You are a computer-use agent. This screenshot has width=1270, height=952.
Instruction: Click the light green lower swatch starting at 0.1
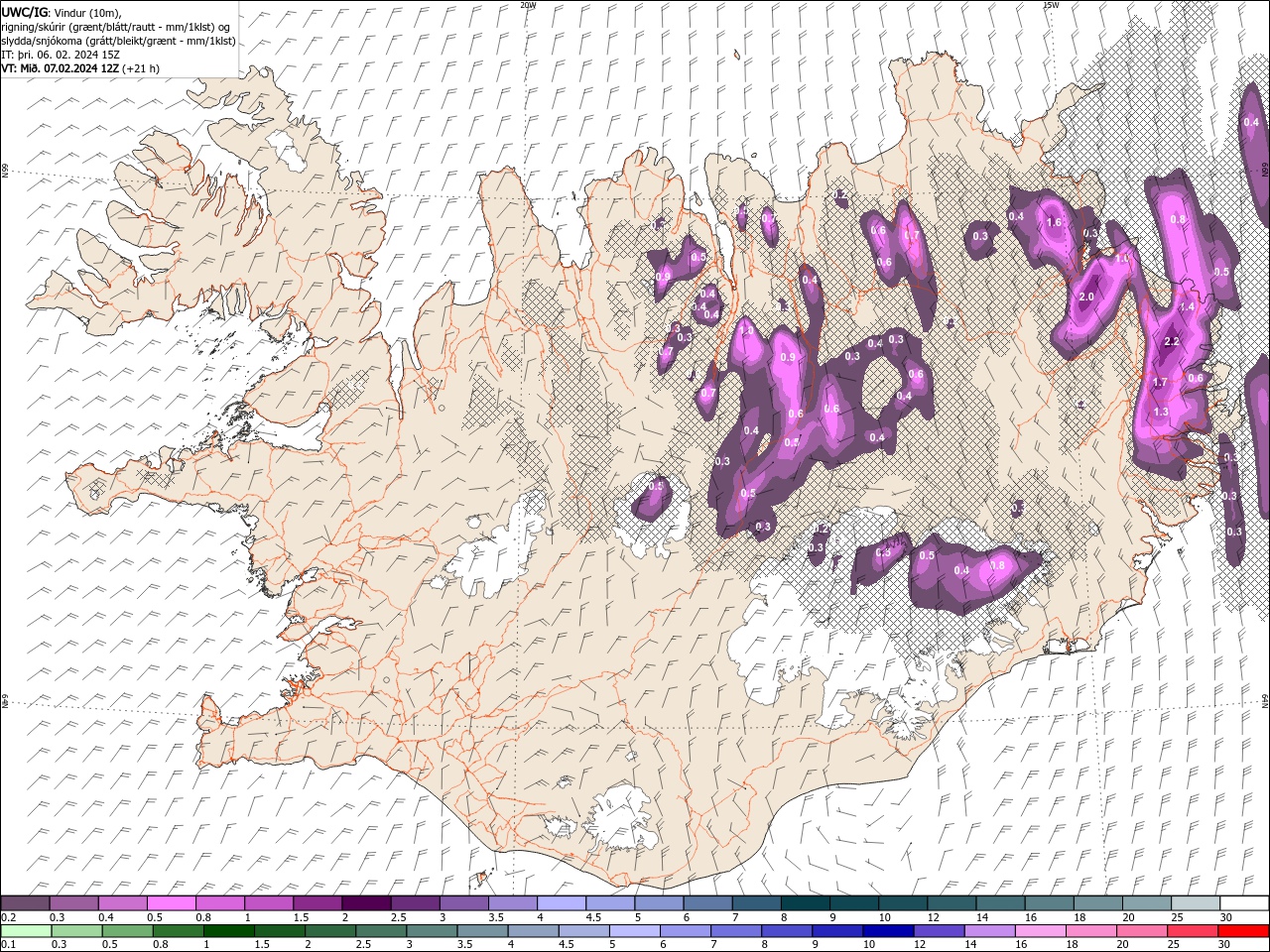tap(26, 931)
